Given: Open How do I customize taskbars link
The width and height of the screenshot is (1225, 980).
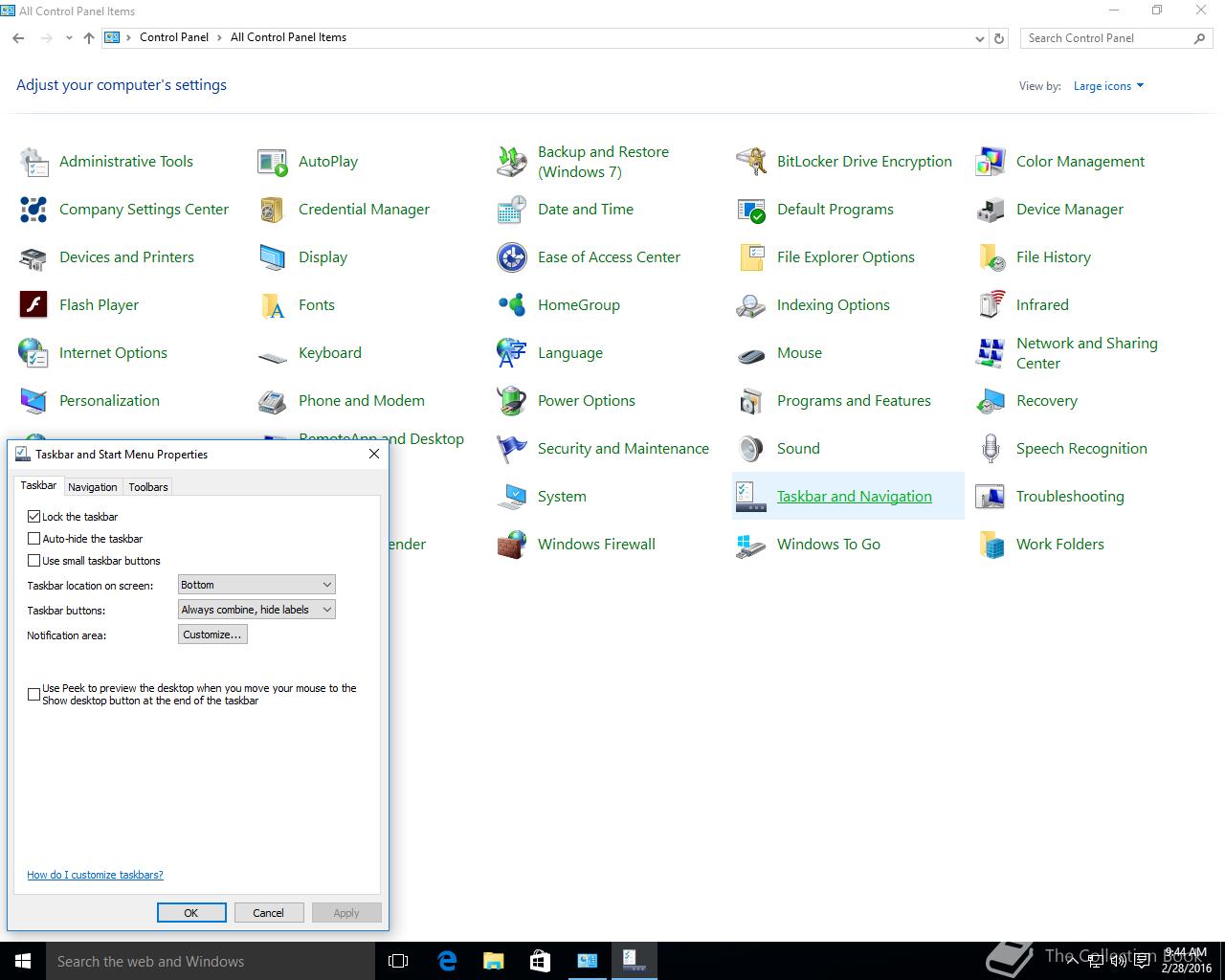Looking at the screenshot, I should click(95, 875).
